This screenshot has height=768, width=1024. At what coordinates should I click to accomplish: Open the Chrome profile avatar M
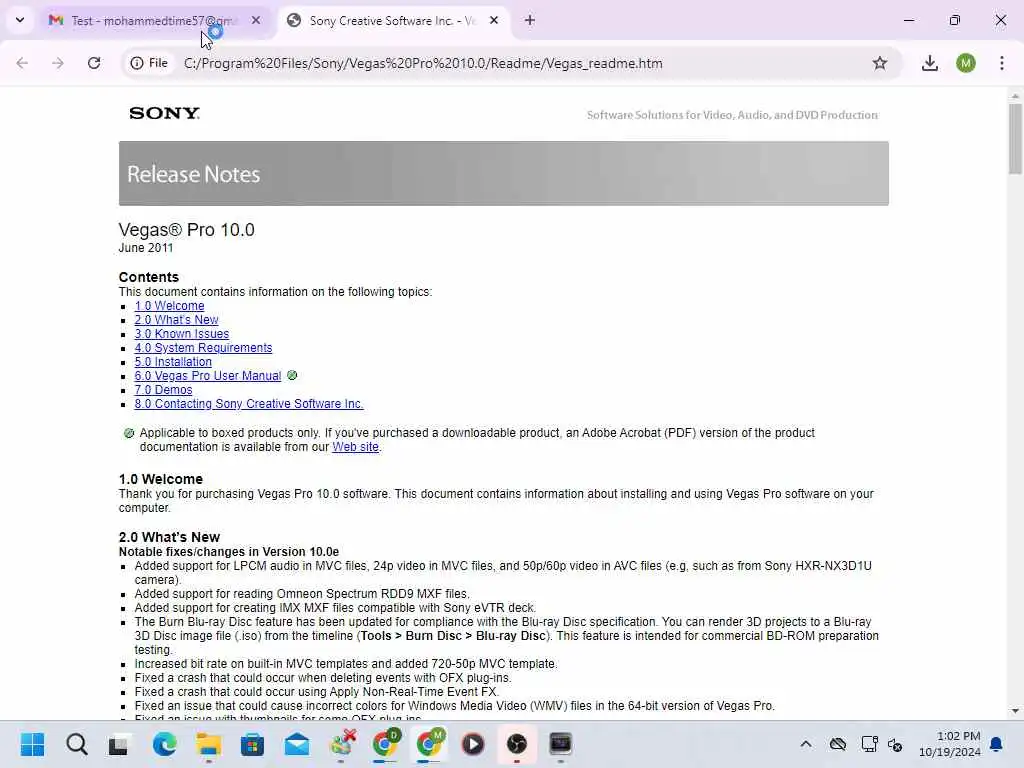click(x=966, y=63)
